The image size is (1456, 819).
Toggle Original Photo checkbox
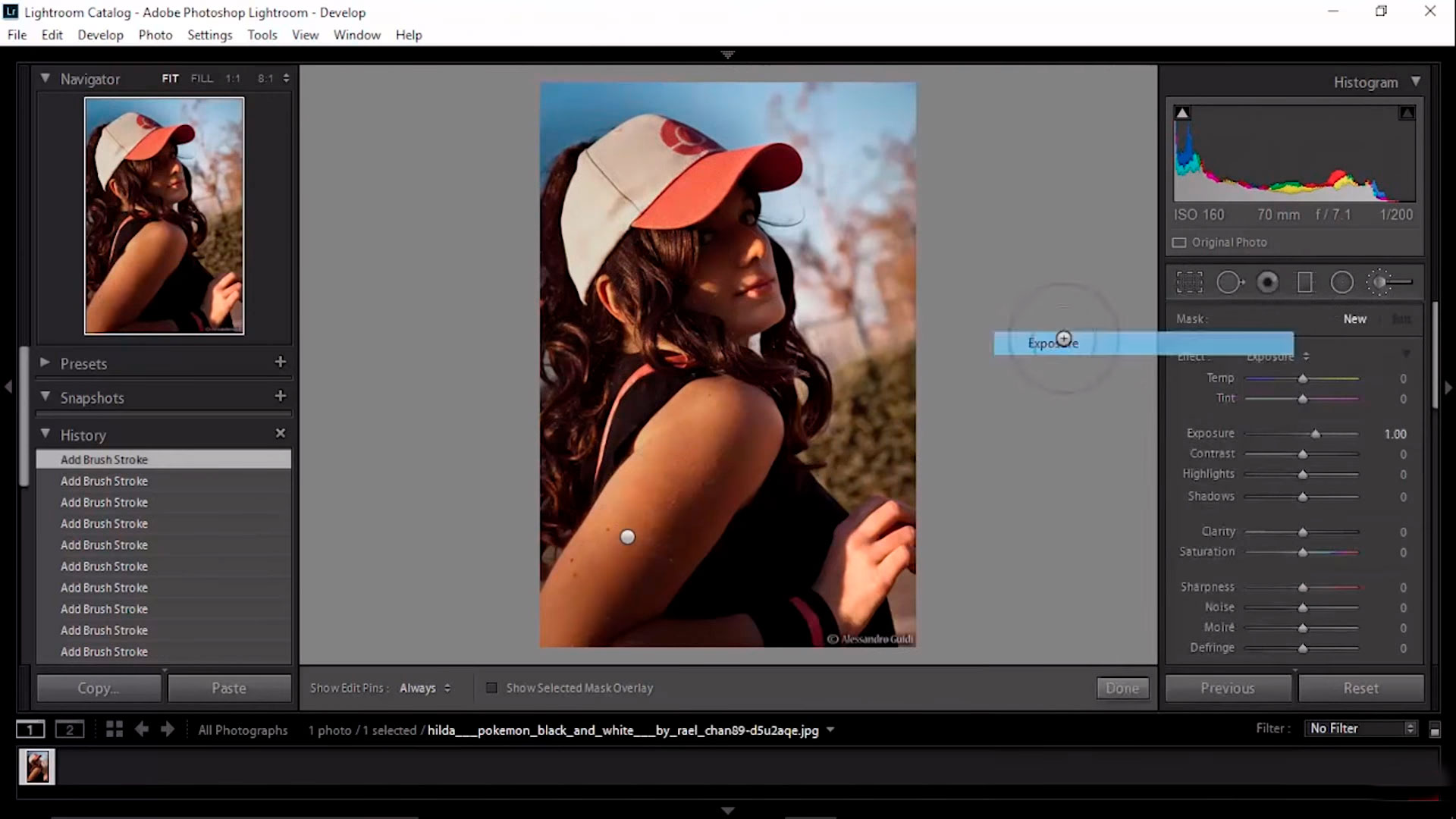[x=1179, y=243]
